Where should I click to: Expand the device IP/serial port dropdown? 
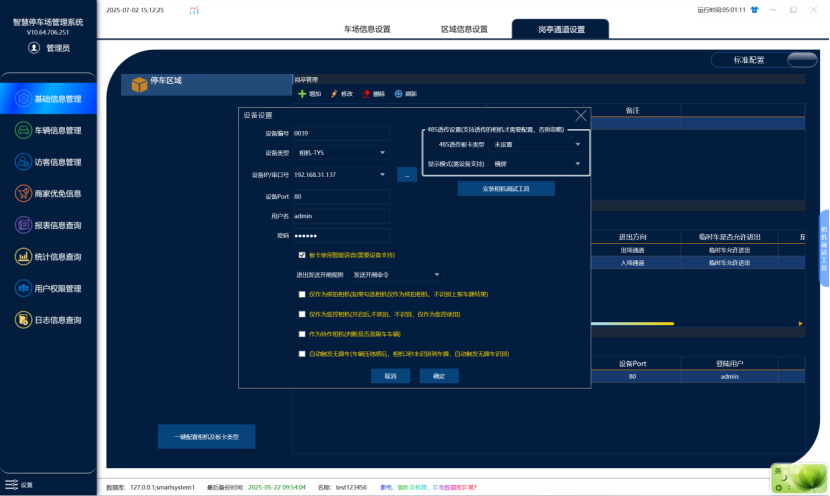(382, 175)
